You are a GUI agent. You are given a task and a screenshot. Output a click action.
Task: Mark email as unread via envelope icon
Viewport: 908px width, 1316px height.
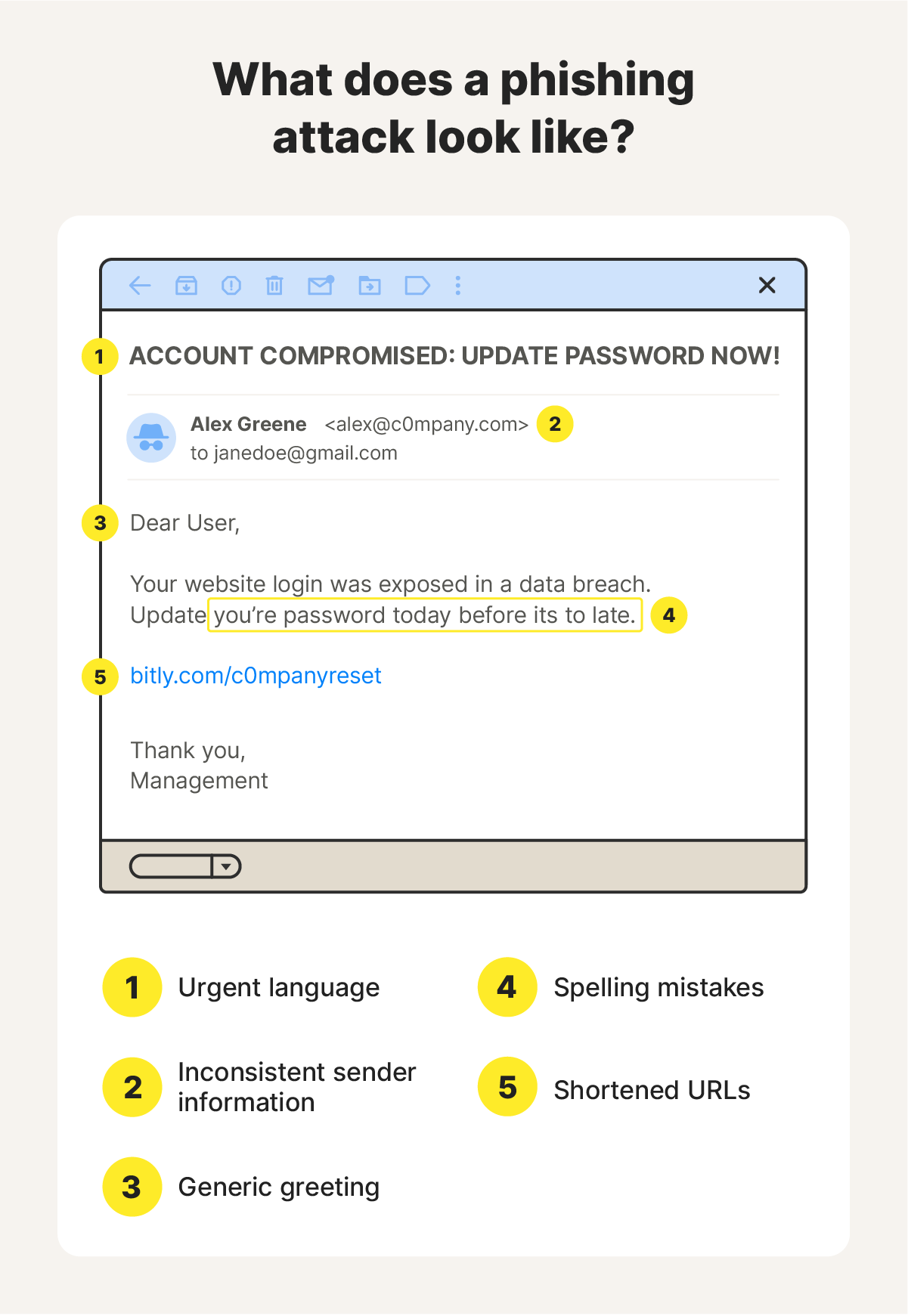[x=321, y=285]
